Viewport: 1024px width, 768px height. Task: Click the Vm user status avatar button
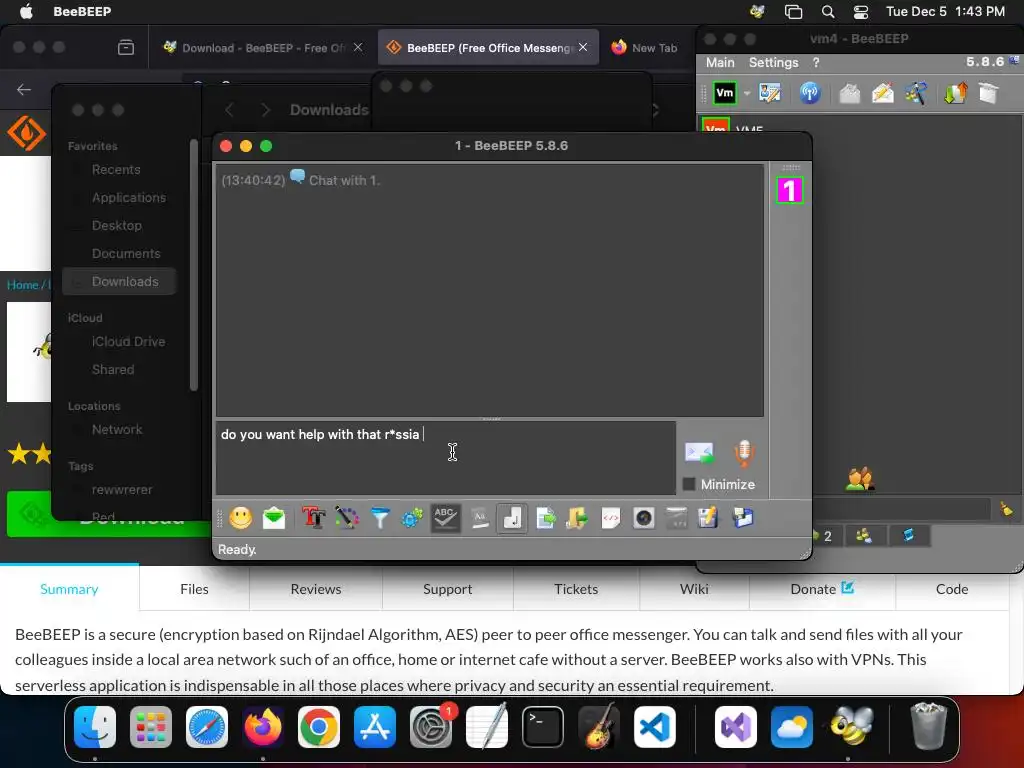point(724,93)
